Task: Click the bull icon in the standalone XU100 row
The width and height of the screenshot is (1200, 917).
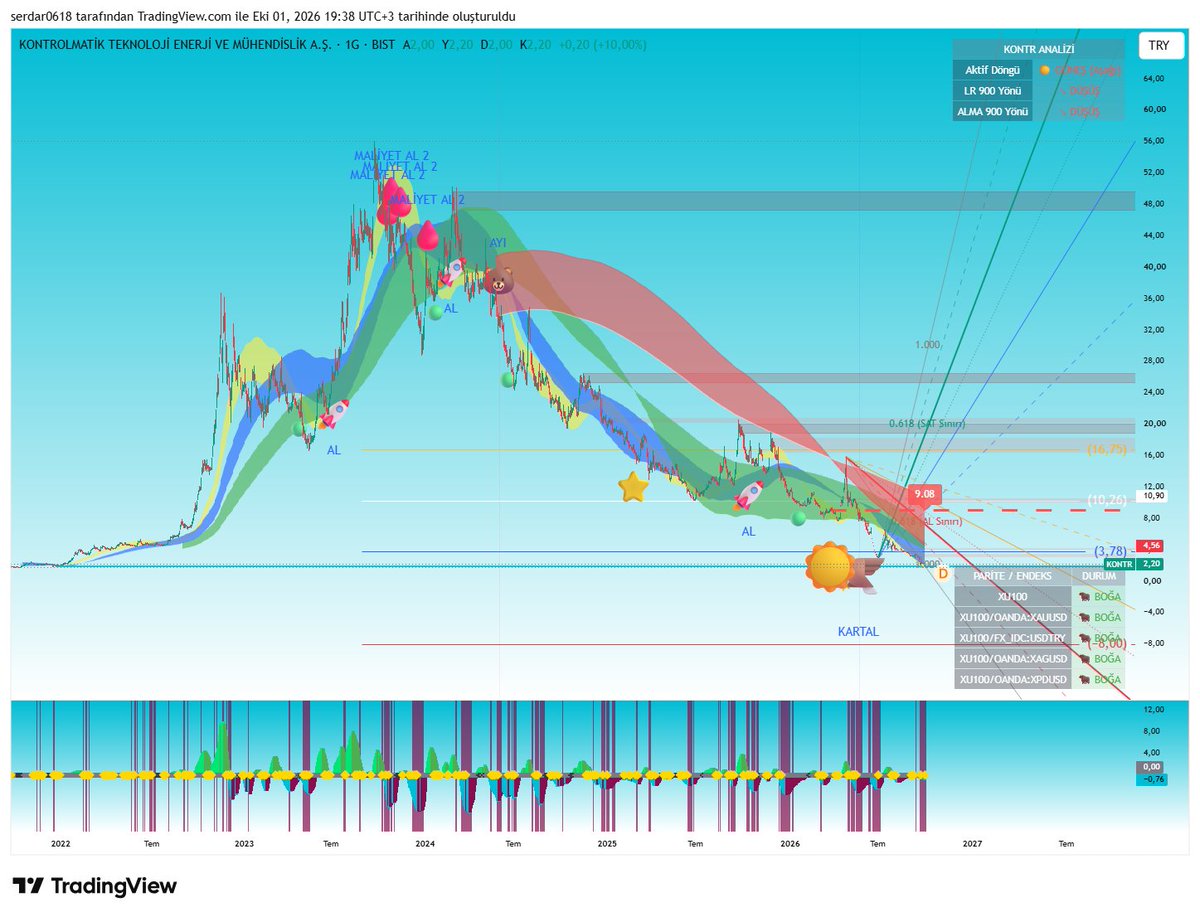Action: (x=1084, y=596)
